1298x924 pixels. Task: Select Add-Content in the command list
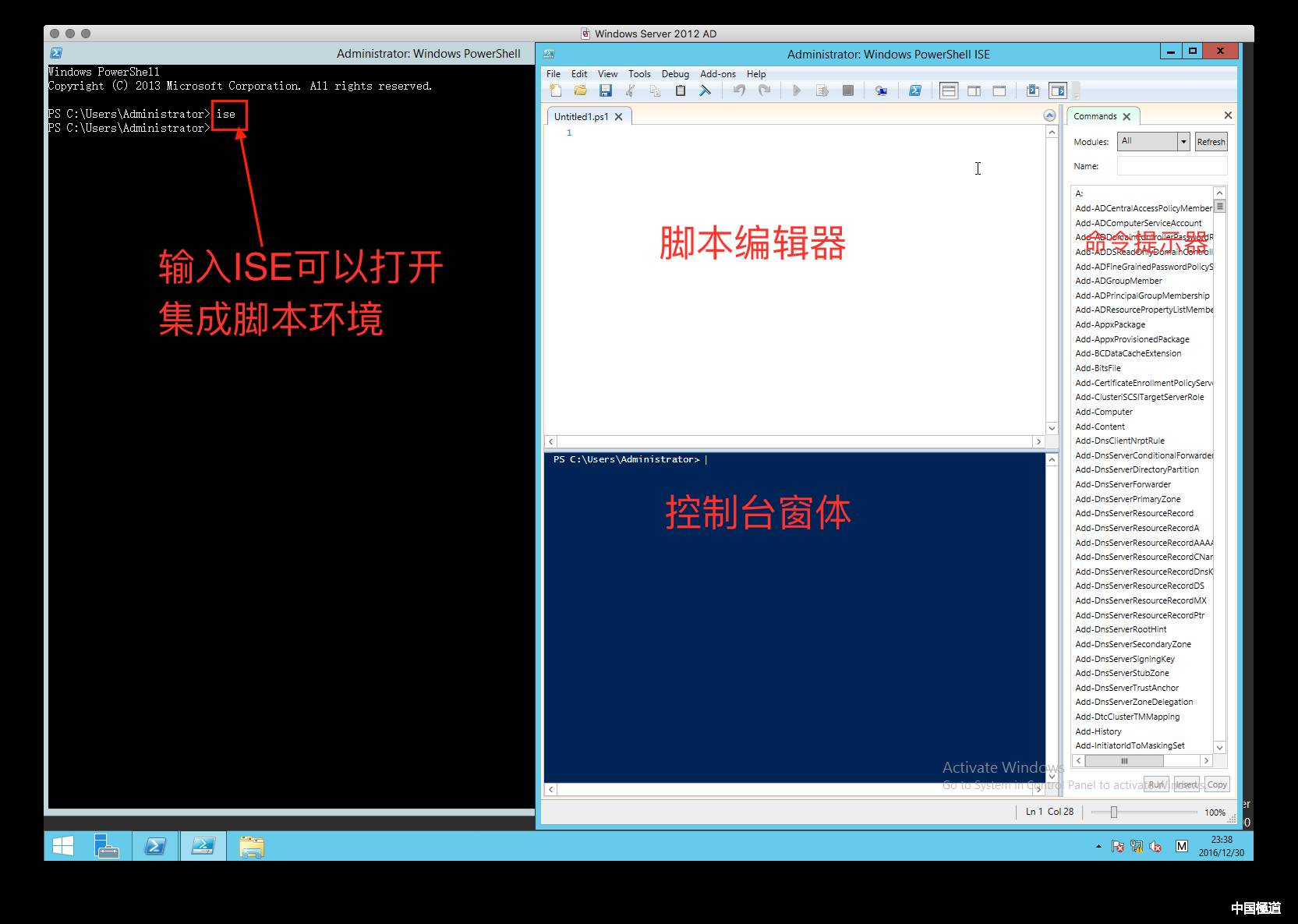(1100, 427)
